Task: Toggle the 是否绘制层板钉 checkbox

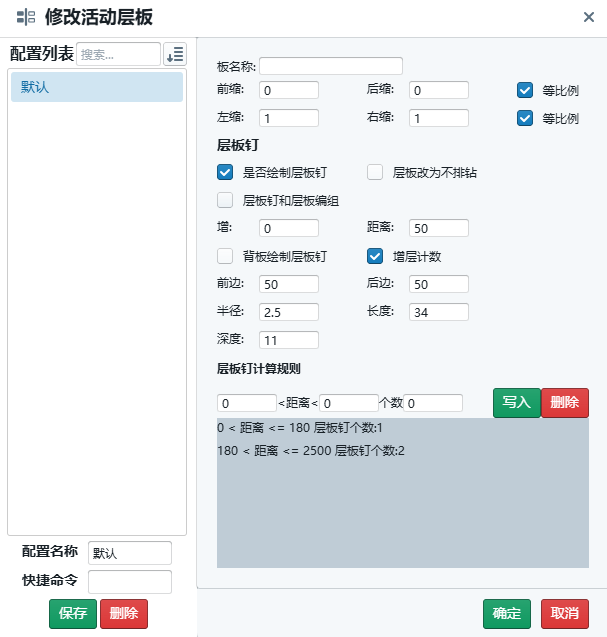Action: [225, 172]
